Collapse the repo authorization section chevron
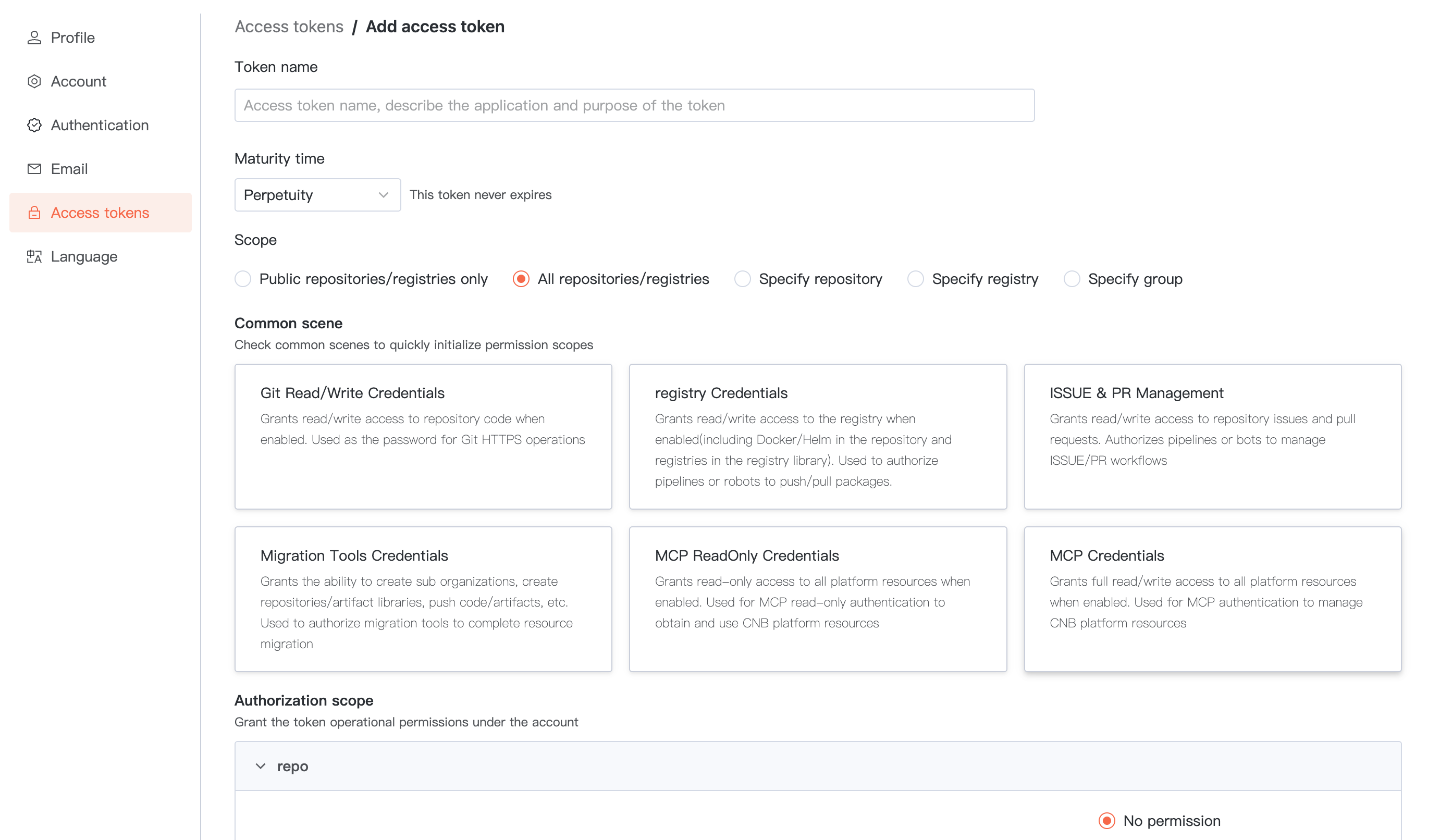1452x840 pixels. coord(261,765)
